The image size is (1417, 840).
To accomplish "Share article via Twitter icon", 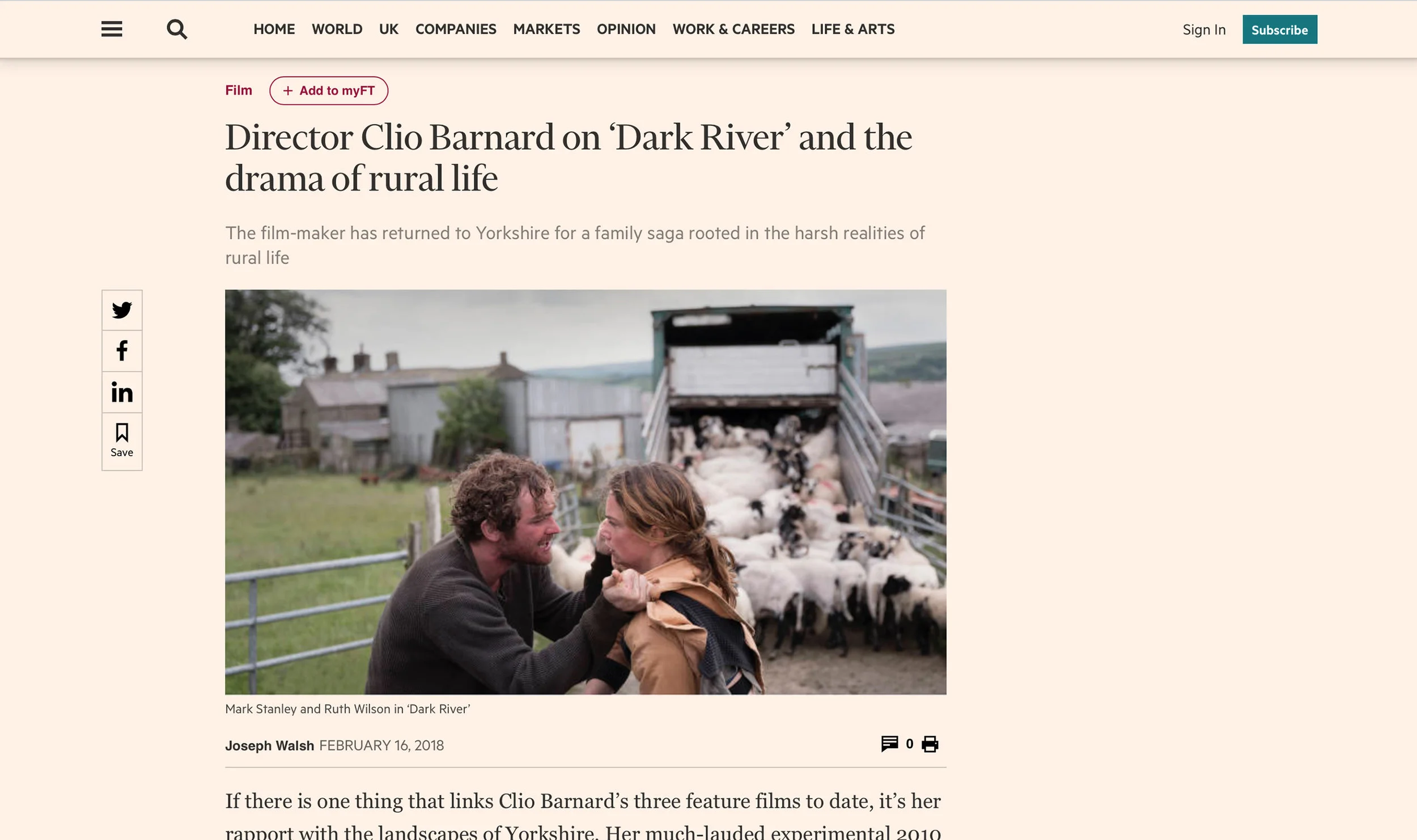I will click(122, 310).
